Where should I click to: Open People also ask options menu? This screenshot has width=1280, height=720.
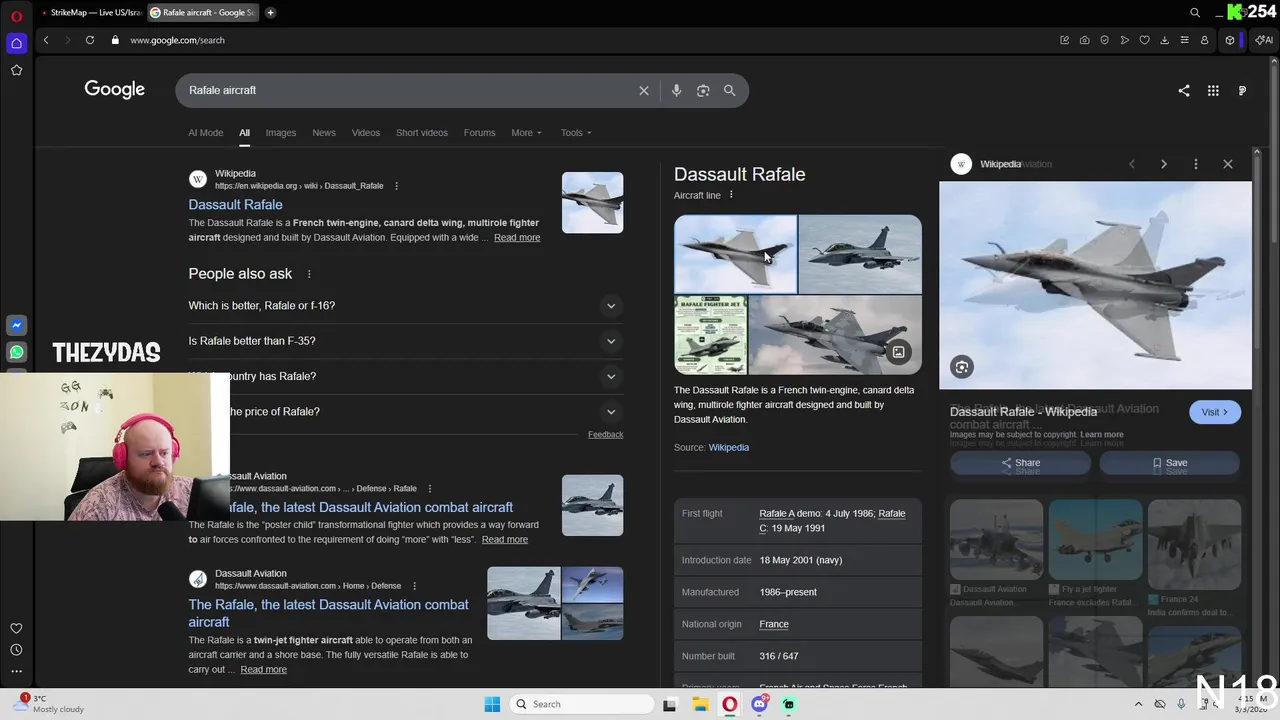coord(309,274)
